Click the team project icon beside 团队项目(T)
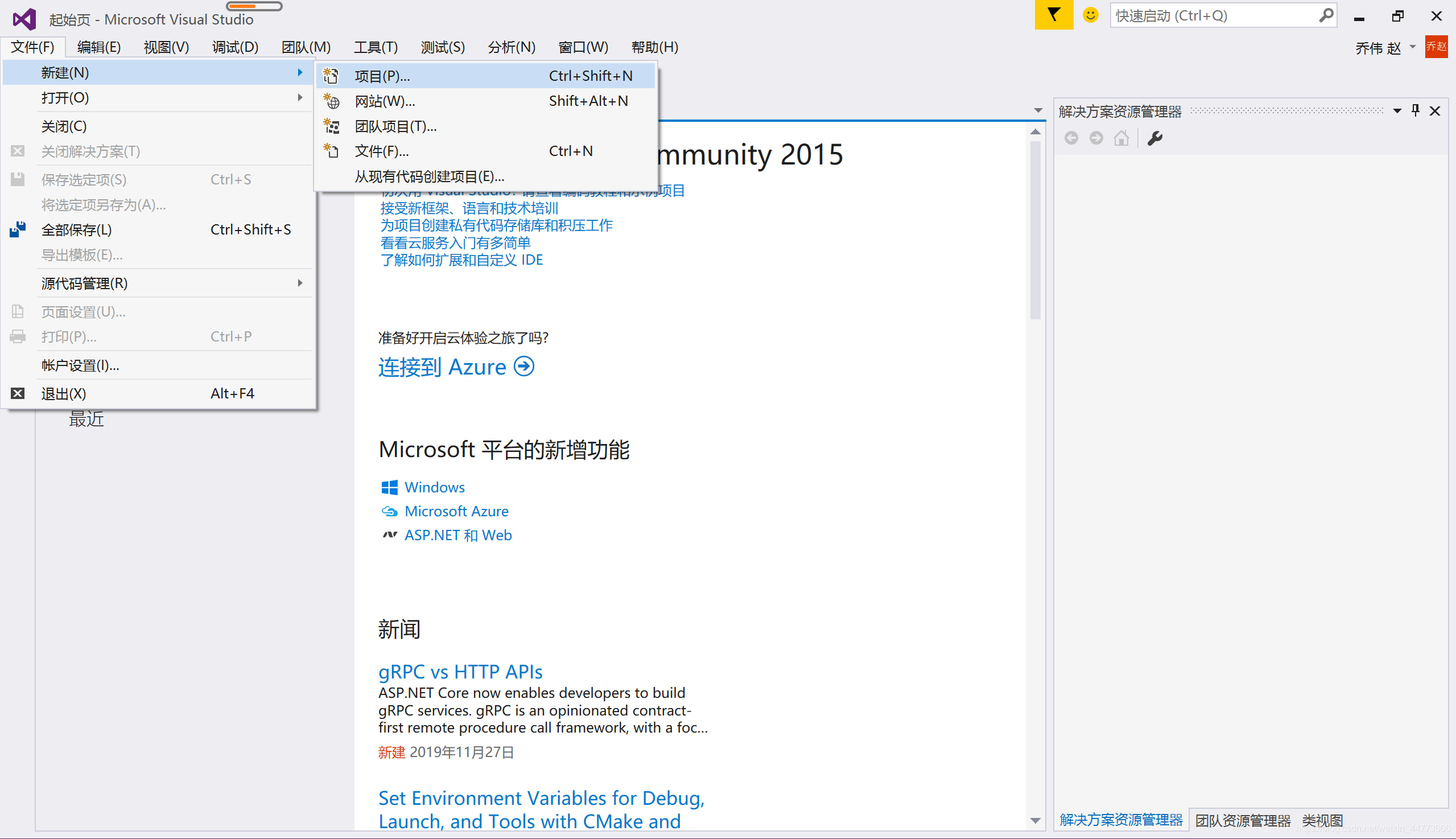Viewport: 1456px width, 839px height. [x=331, y=126]
